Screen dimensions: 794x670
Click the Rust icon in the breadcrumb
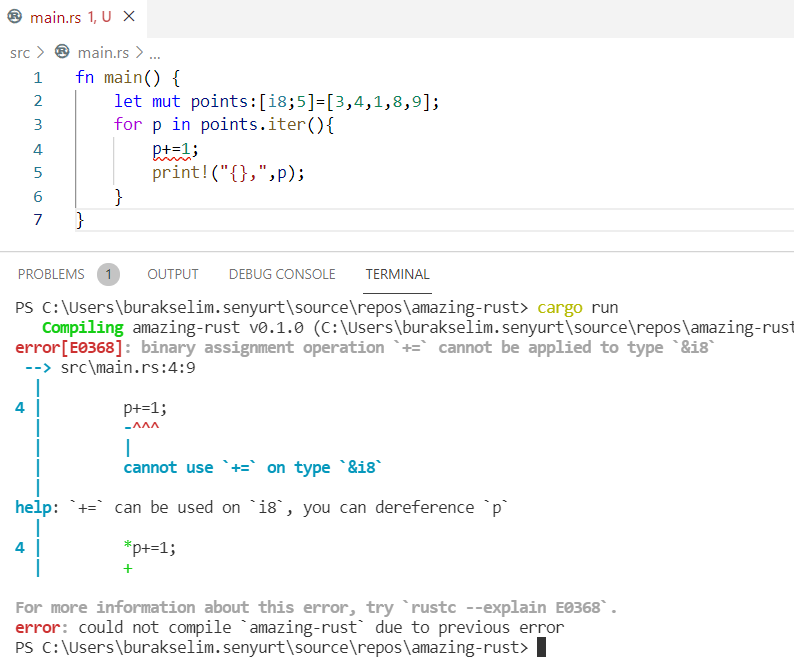tap(63, 52)
